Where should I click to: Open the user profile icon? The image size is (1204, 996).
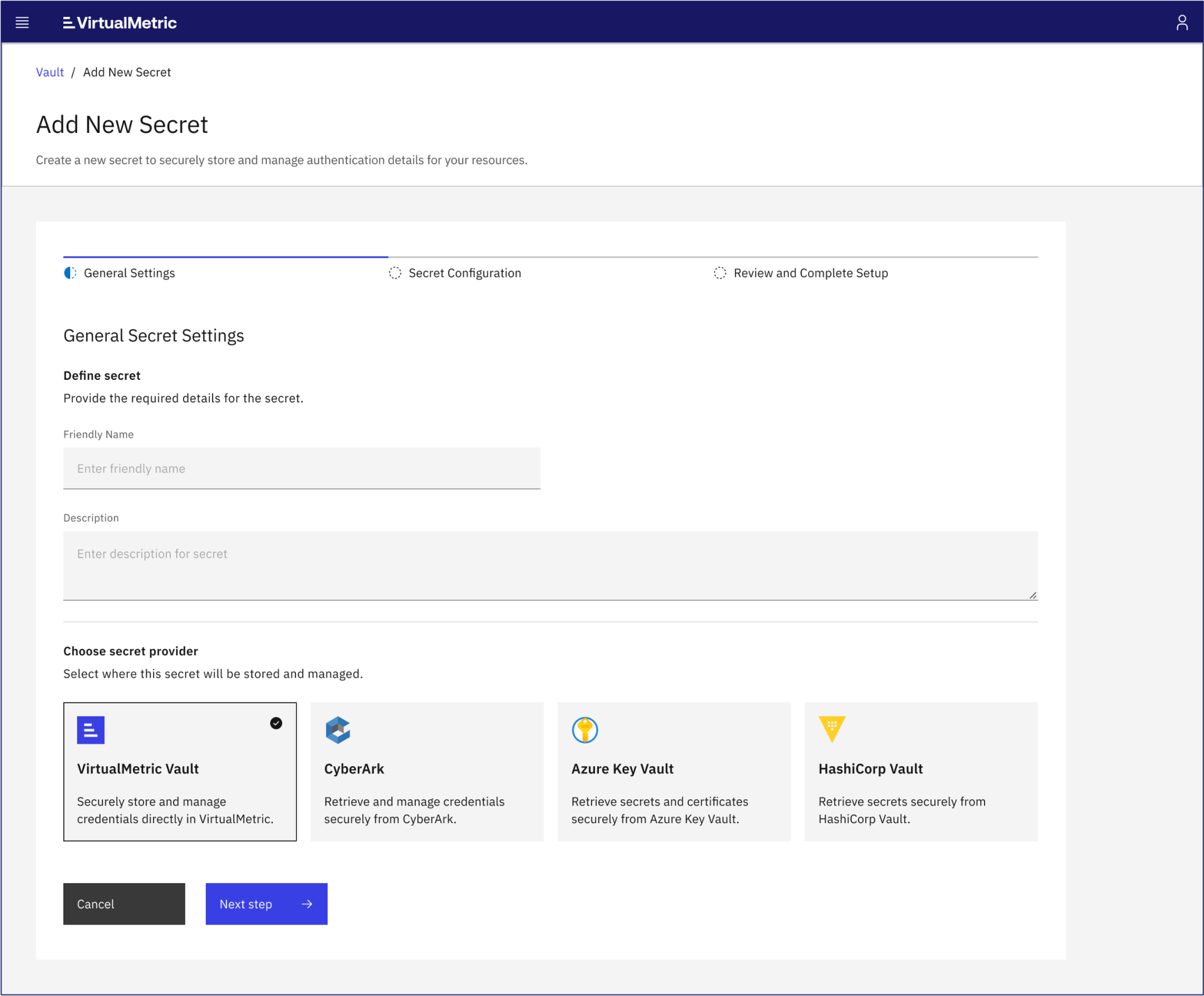[x=1181, y=23]
